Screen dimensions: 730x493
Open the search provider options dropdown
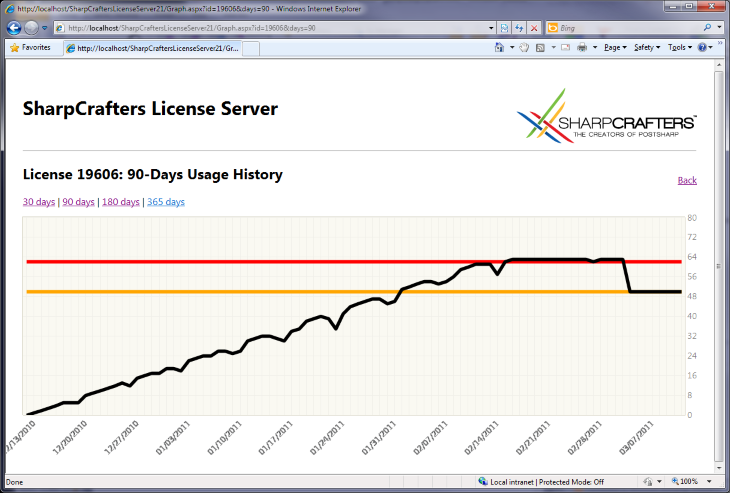pos(718,27)
